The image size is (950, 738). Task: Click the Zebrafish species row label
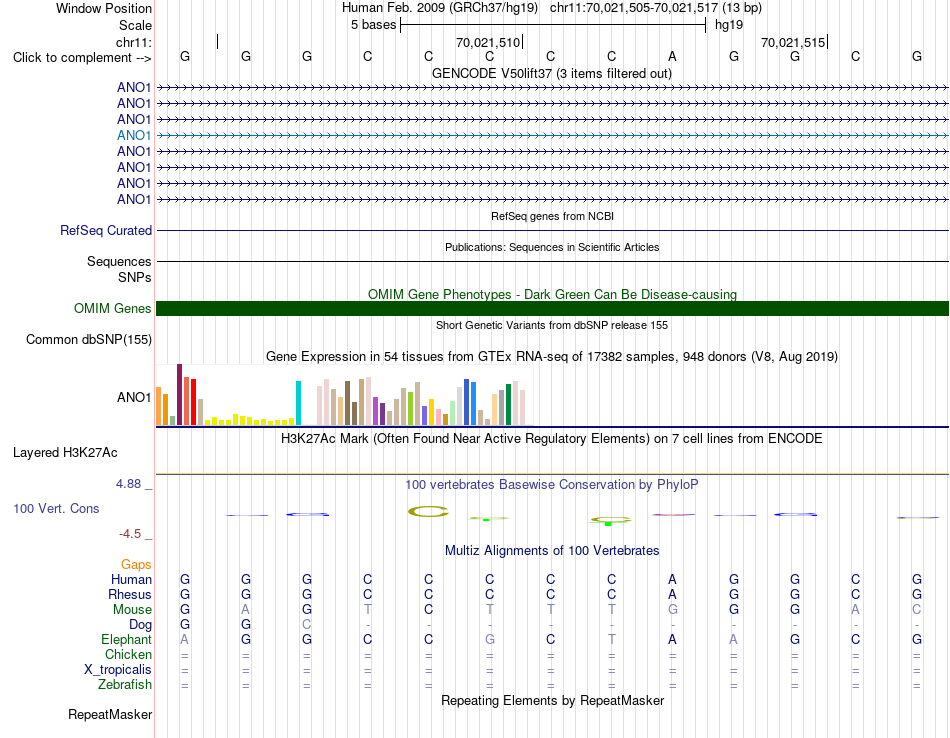pos(125,684)
